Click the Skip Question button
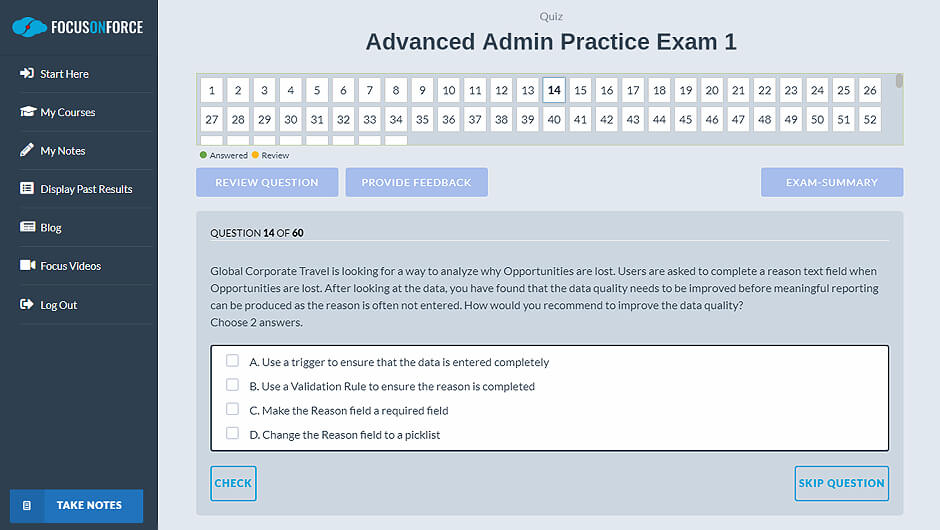 coord(841,483)
